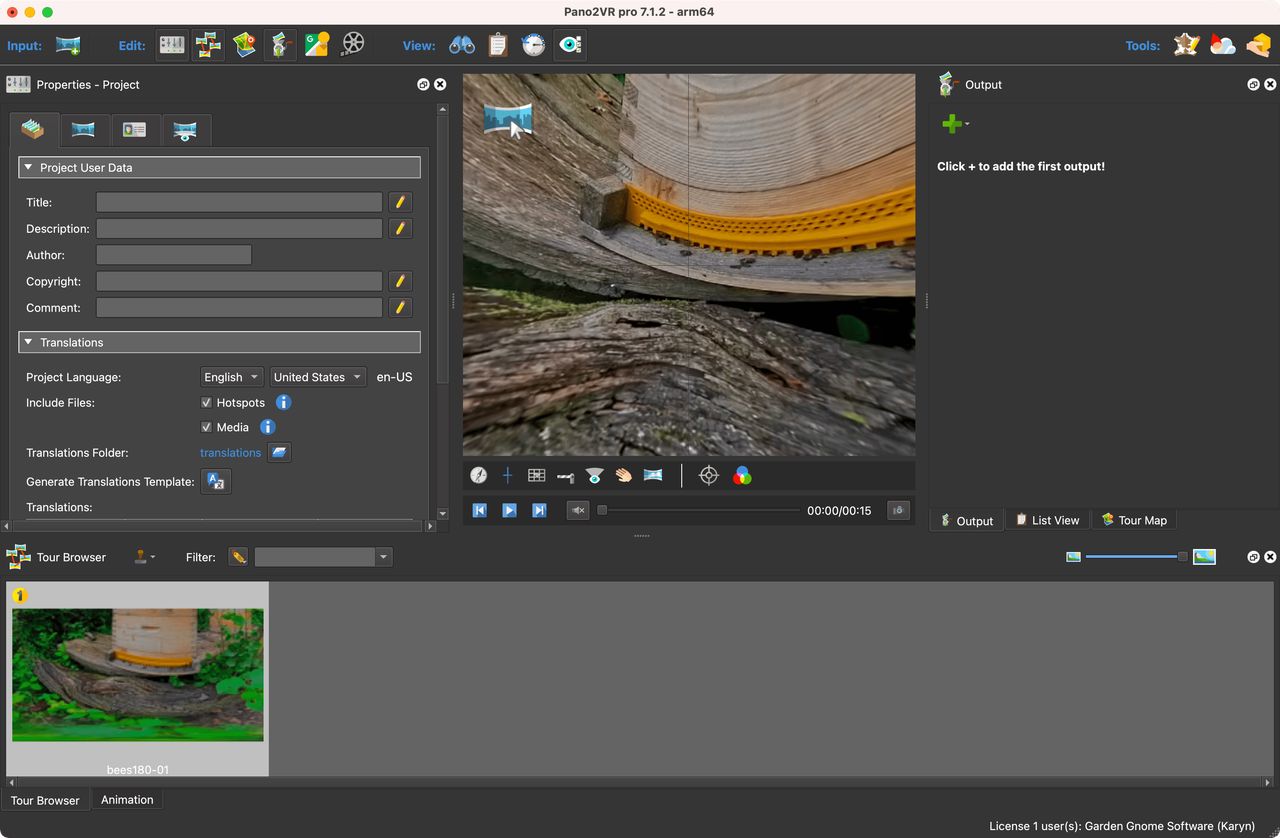This screenshot has height=838, width=1280.
Task: Open the Animation editor film reel icon
Action: tap(352, 44)
